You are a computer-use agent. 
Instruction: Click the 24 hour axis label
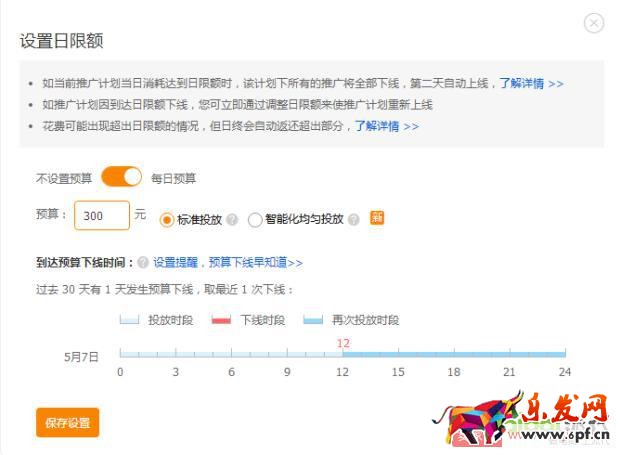point(565,372)
